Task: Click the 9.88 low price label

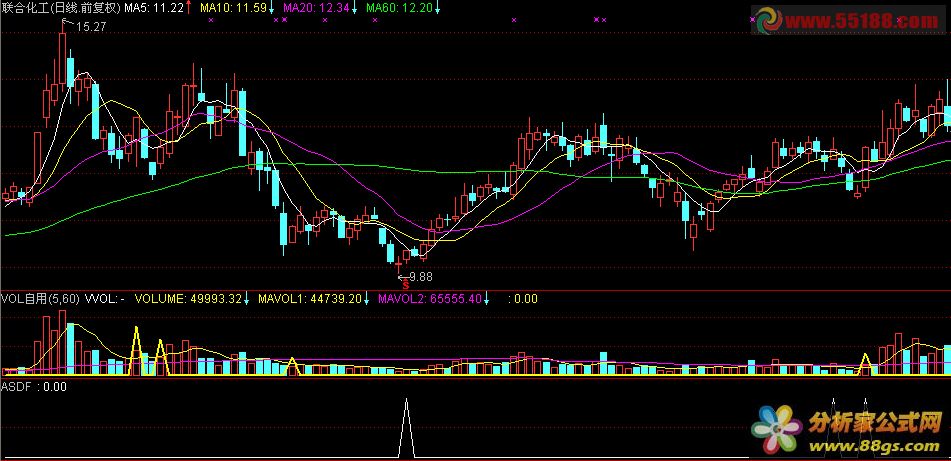Action: click(422, 277)
